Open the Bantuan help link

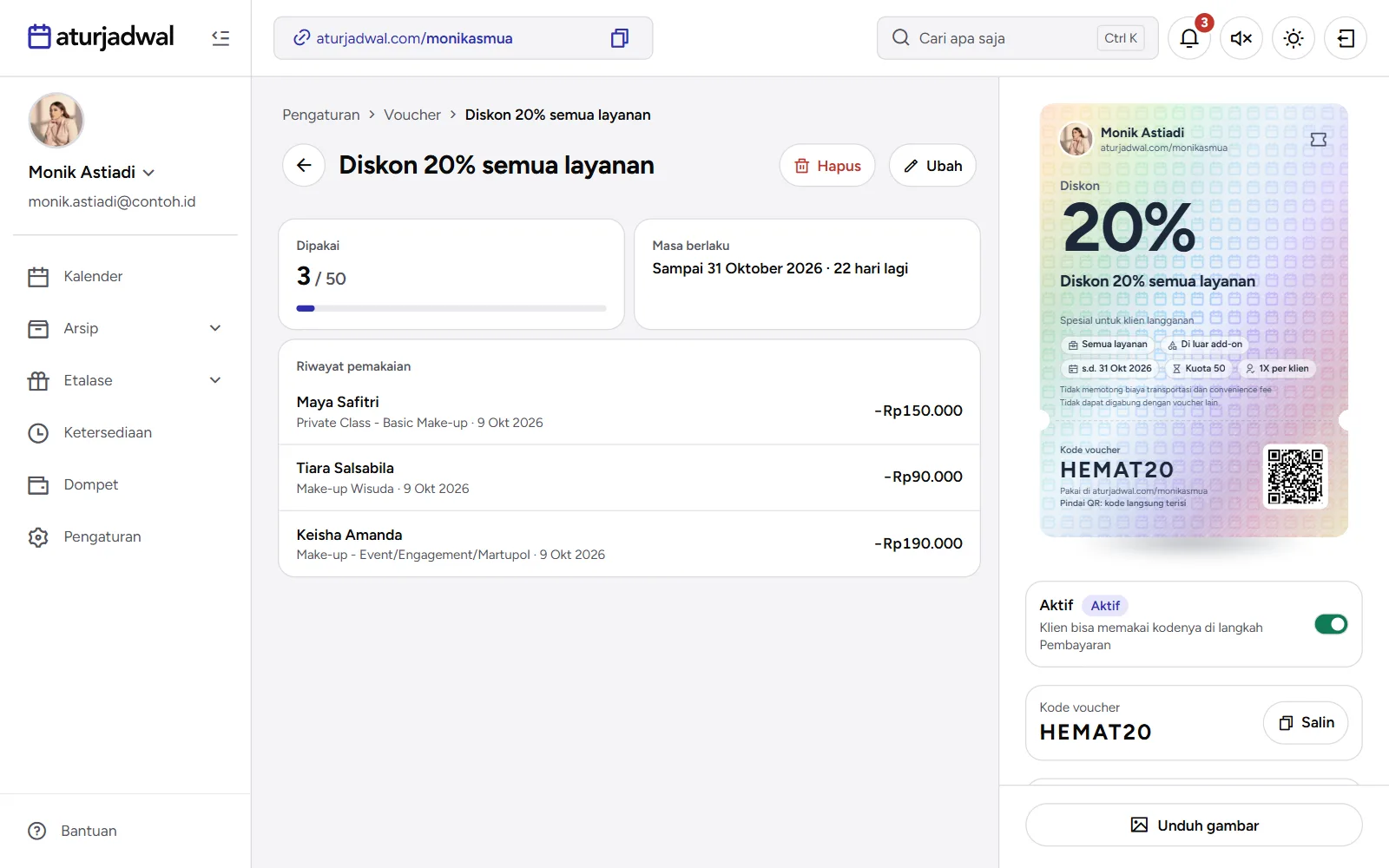pos(73,831)
